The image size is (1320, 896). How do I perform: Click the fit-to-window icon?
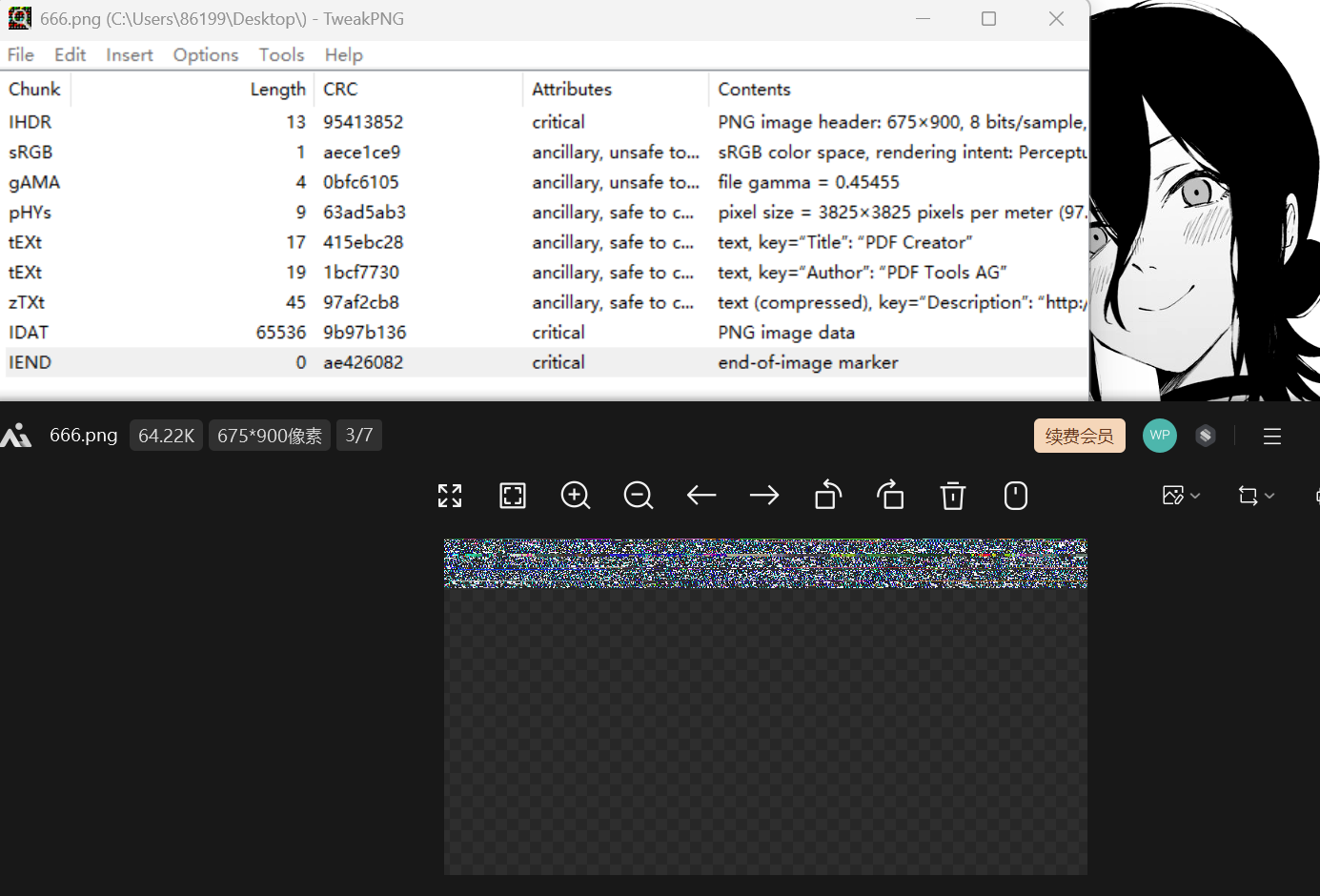513,496
